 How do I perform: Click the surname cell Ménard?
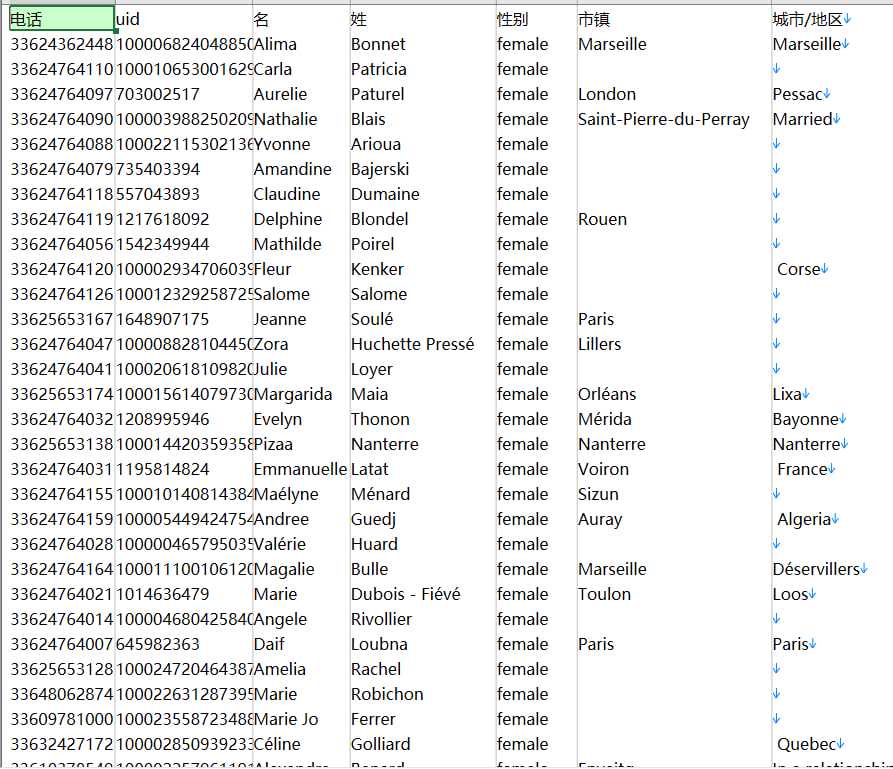click(x=423, y=494)
